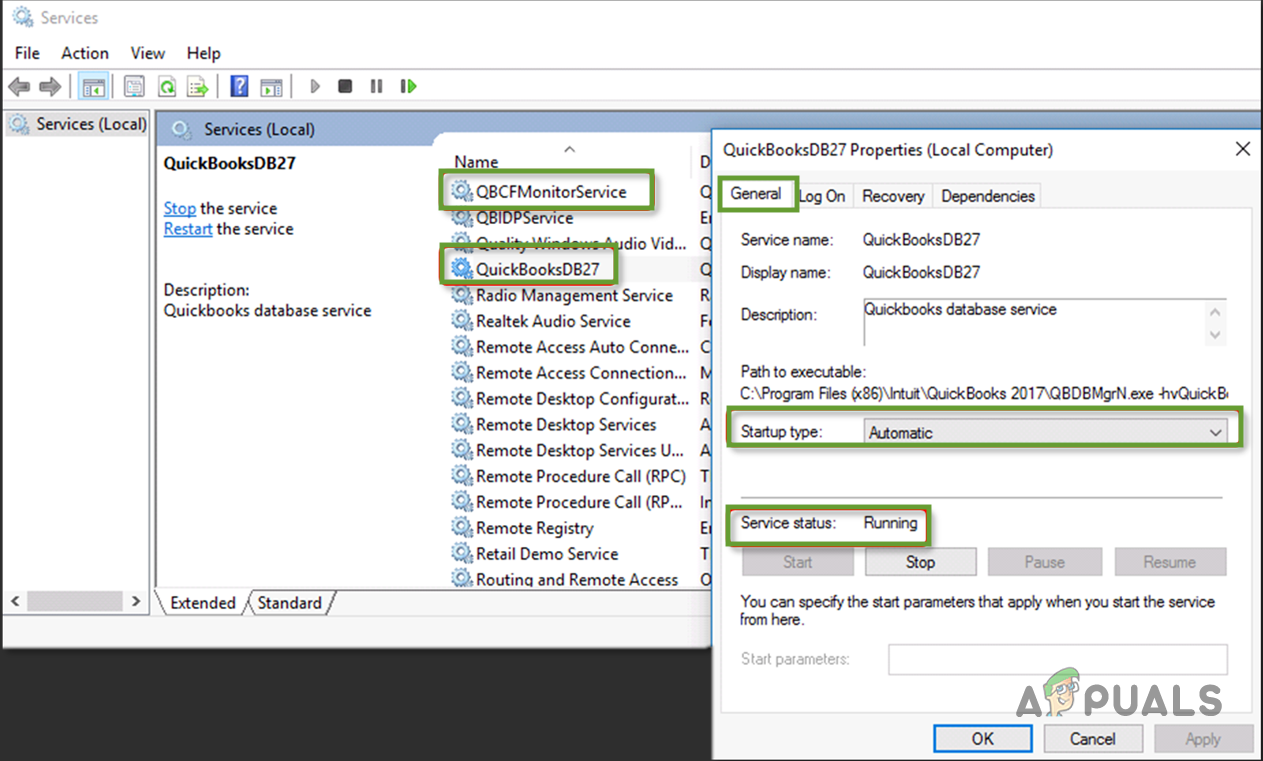
Task: Switch to the Dependencies tab
Action: (988, 196)
